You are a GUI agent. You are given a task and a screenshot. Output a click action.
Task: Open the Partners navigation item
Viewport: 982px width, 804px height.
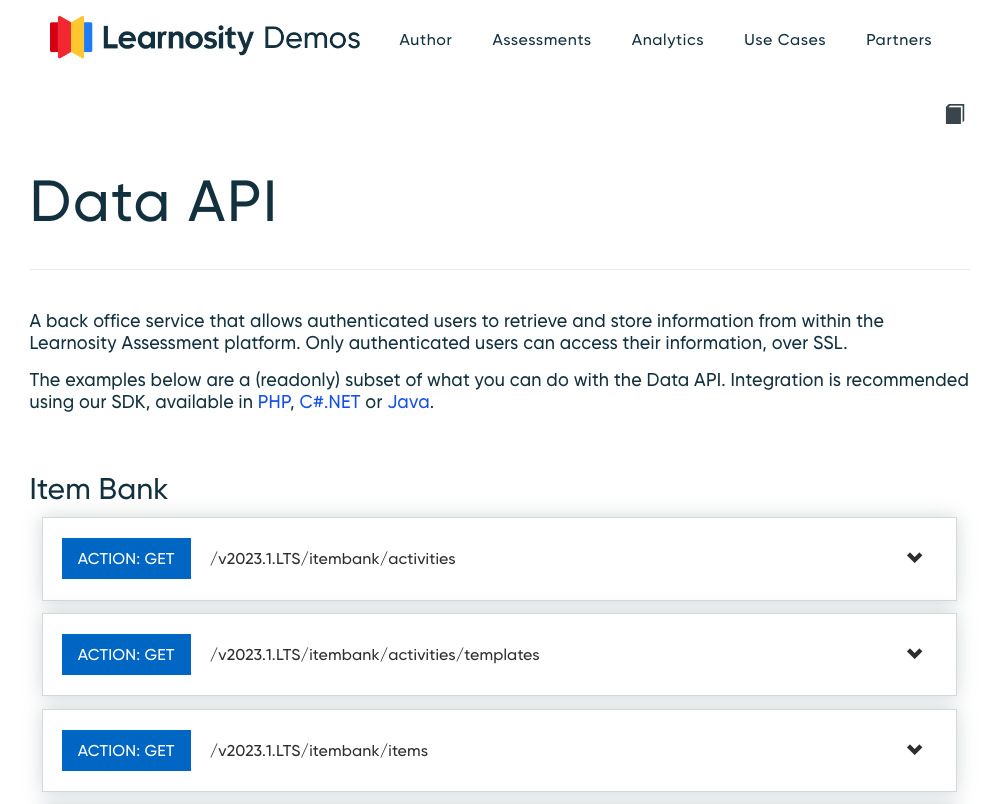[x=898, y=40]
